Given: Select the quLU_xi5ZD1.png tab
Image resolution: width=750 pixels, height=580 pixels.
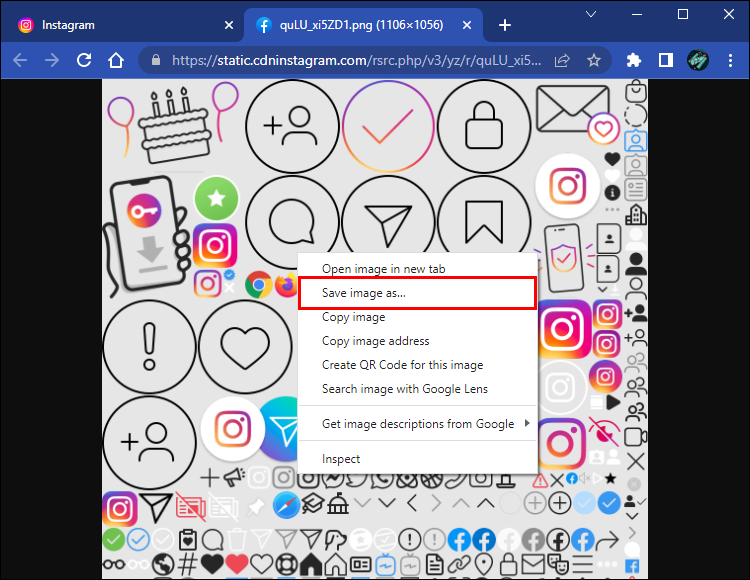Looking at the screenshot, I should [x=364, y=25].
